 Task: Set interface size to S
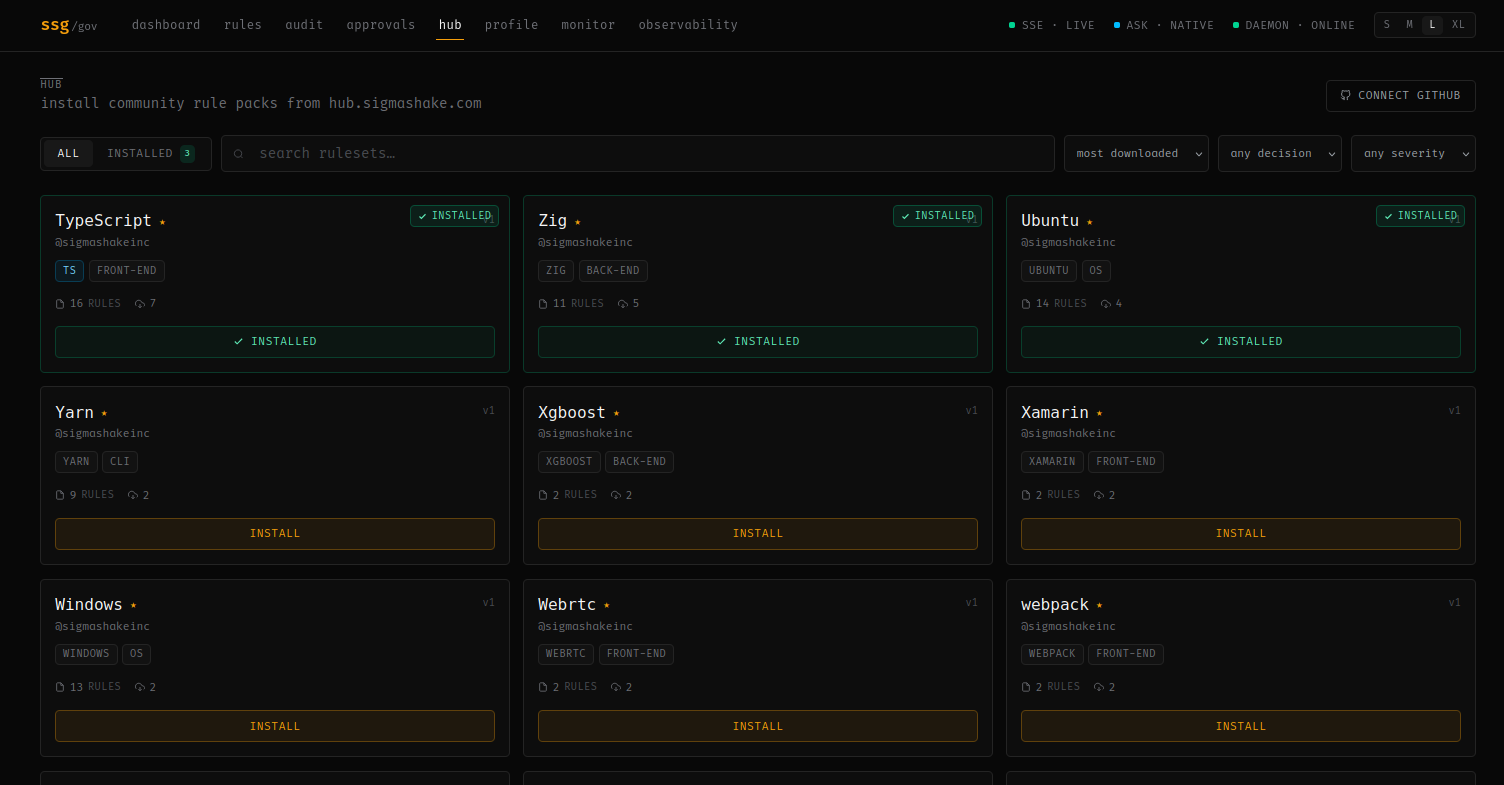click(1386, 25)
